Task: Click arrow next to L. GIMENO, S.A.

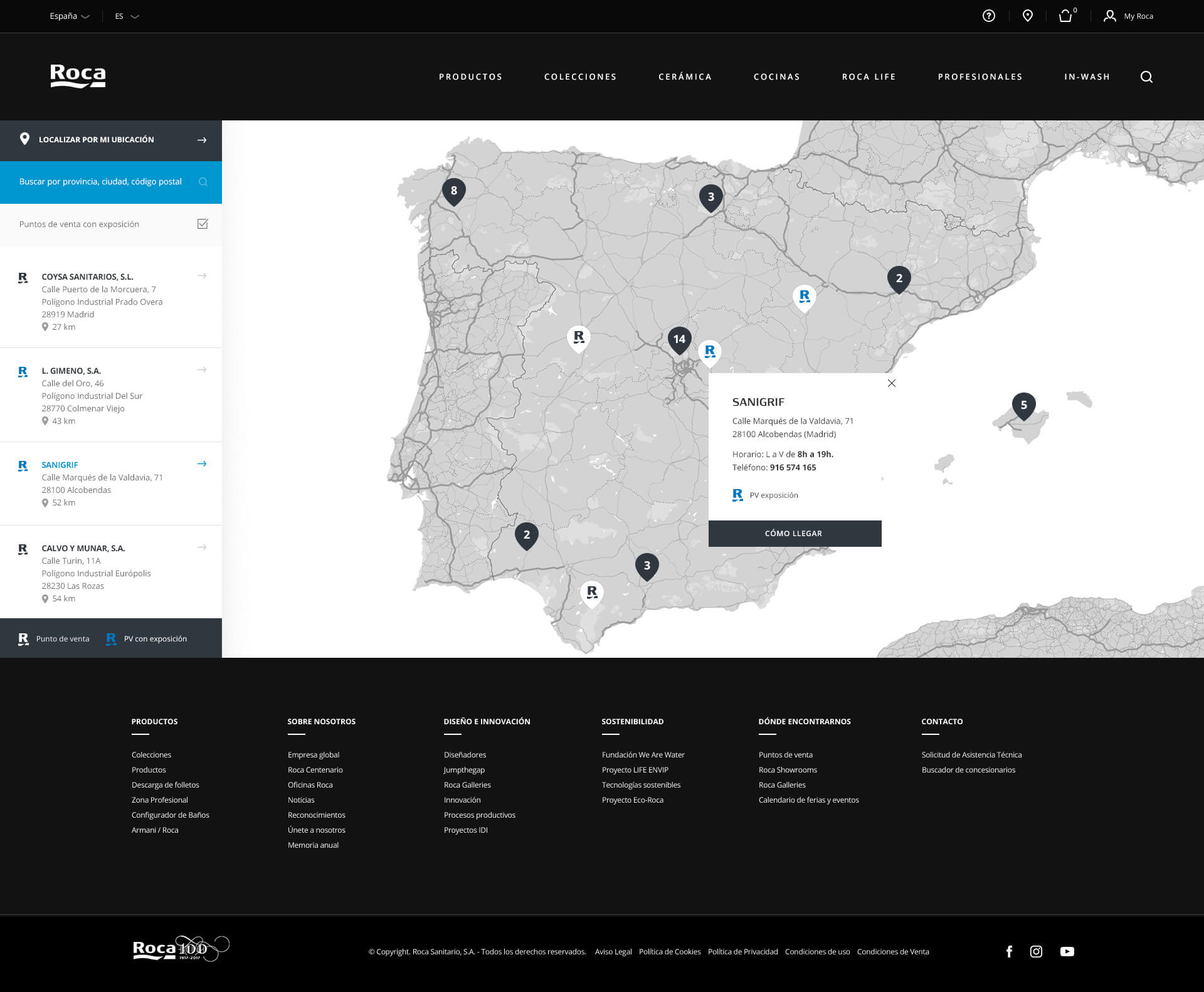Action: (x=202, y=370)
